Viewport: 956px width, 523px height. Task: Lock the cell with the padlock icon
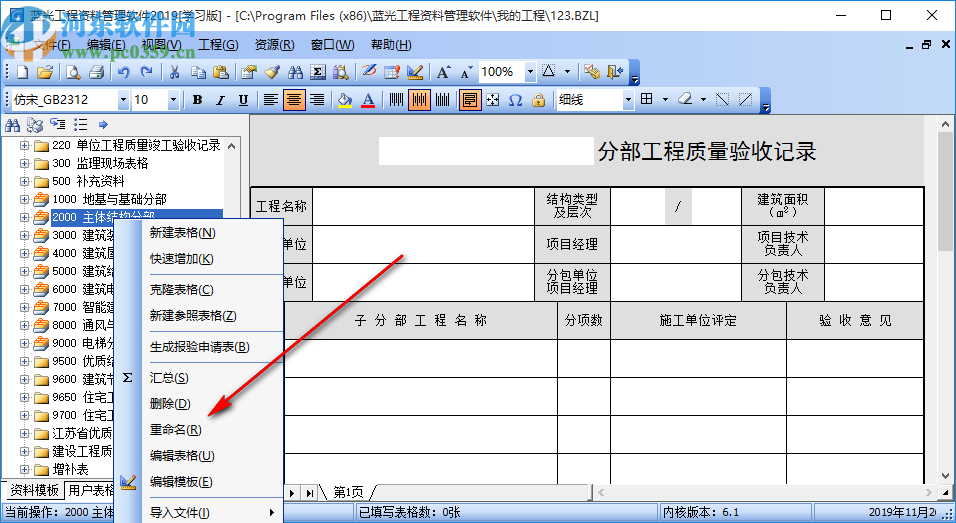point(538,99)
